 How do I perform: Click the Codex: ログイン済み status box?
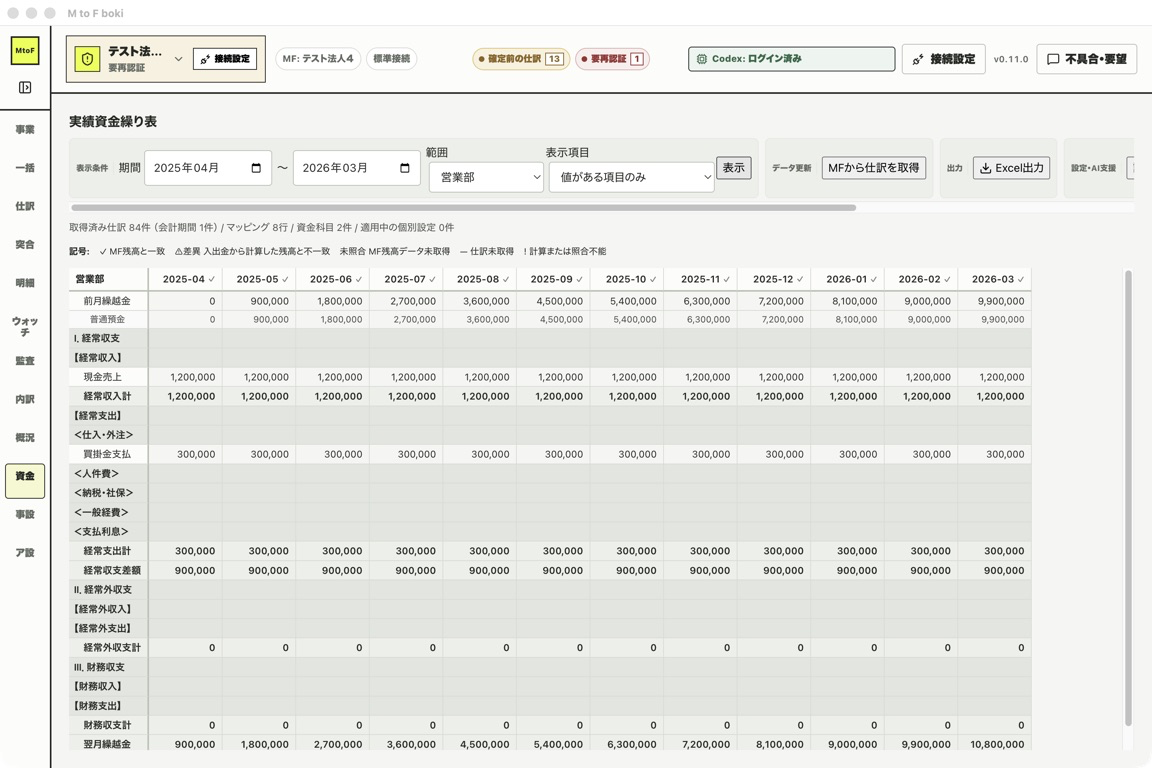[791, 59]
